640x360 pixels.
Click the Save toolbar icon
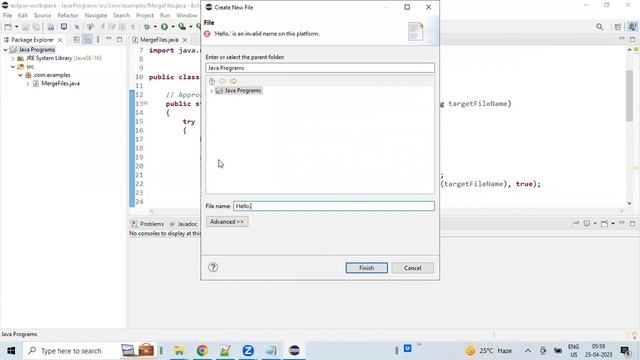(x=25, y=27)
